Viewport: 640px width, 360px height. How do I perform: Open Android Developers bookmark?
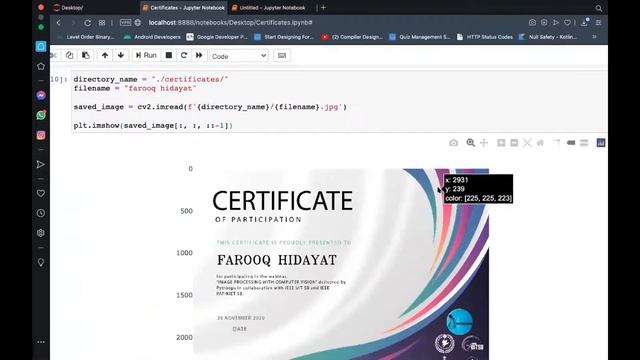tap(152, 37)
